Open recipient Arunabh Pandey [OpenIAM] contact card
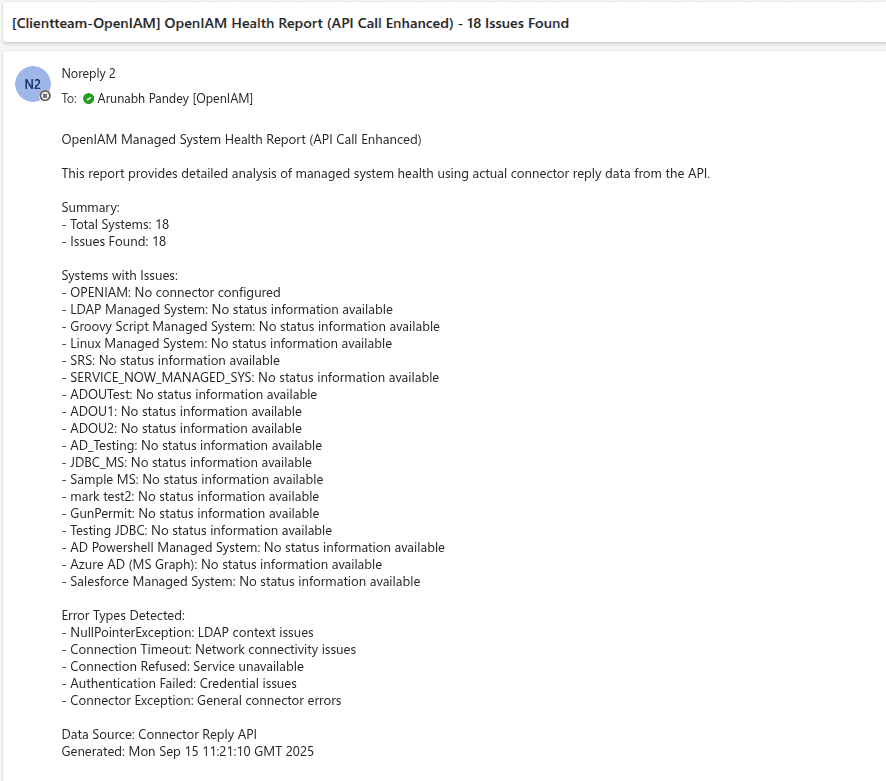Image resolution: width=886 pixels, height=781 pixels. pyautogui.click(x=175, y=99)
